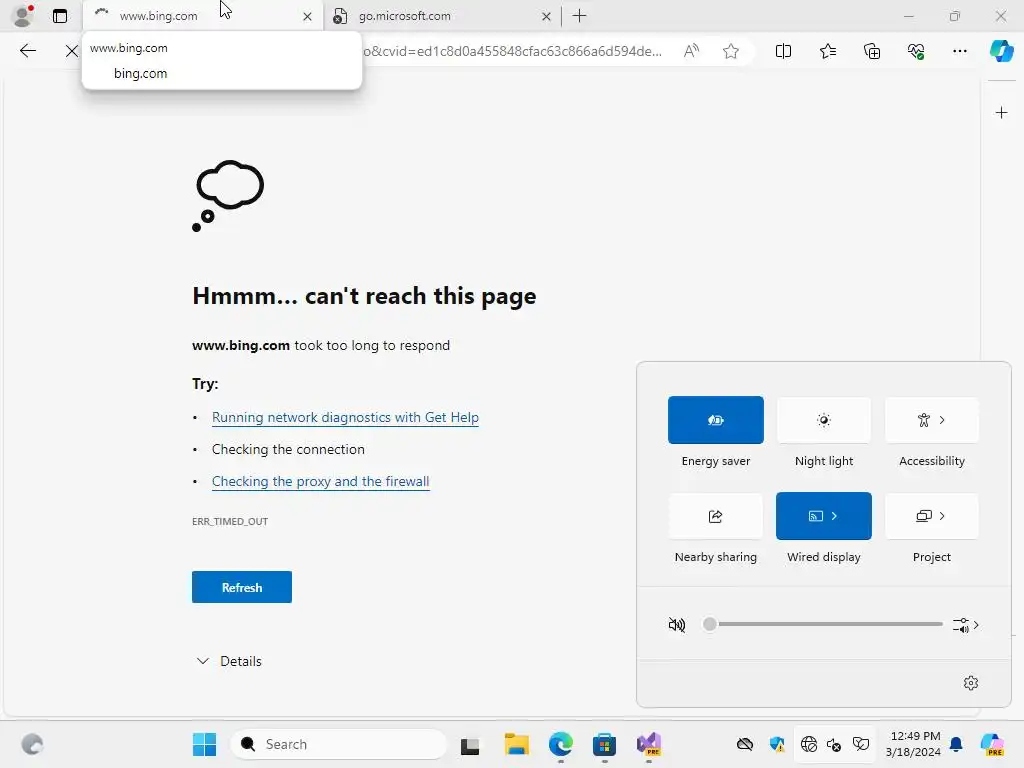Open Accessibility quick settings
Screen dimensions: 1024x768
click(x=931, y=420)
